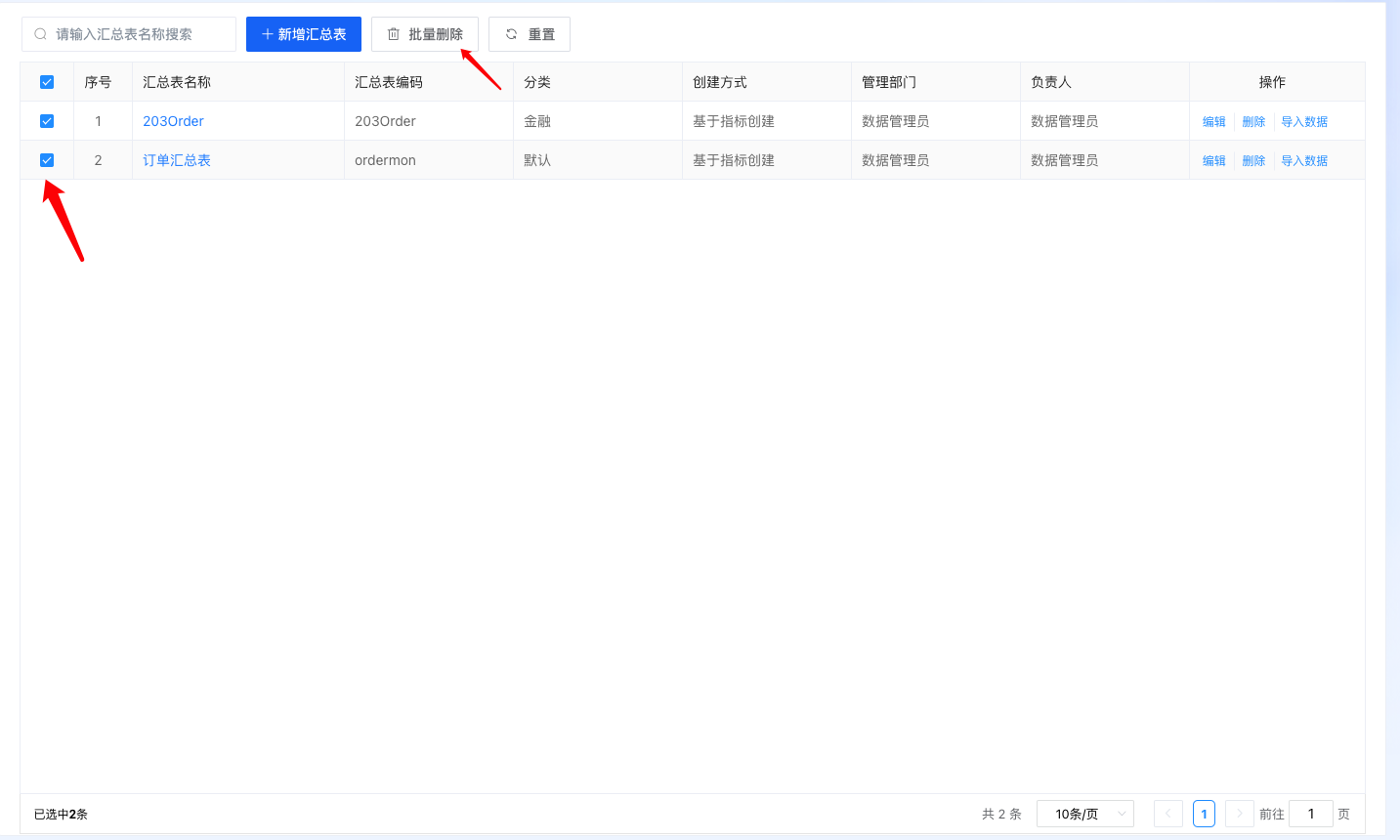This screenshot has width=1400, height=840.
Task: Go to next page arrow
Action: click(1239, 814)
